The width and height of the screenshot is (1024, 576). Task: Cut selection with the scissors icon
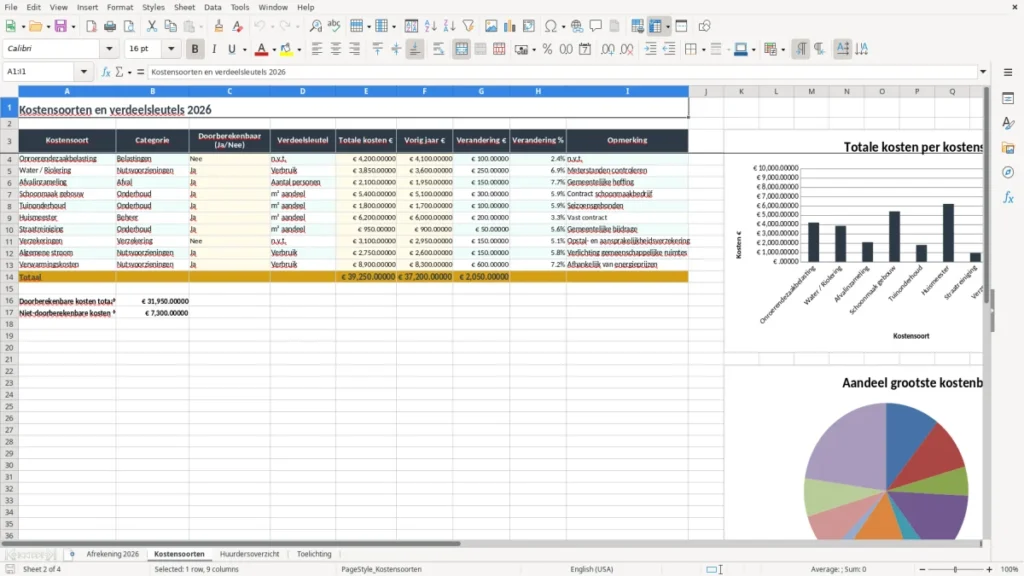pos(152,26)
